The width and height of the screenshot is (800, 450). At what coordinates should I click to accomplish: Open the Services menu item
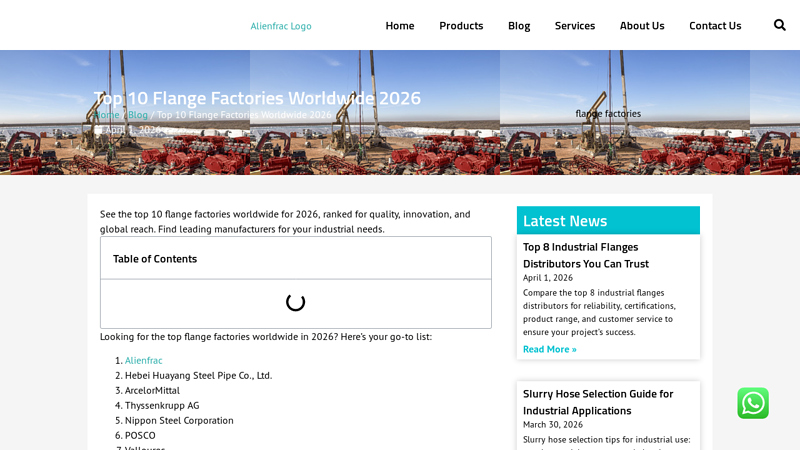click(x=575, y=25)
